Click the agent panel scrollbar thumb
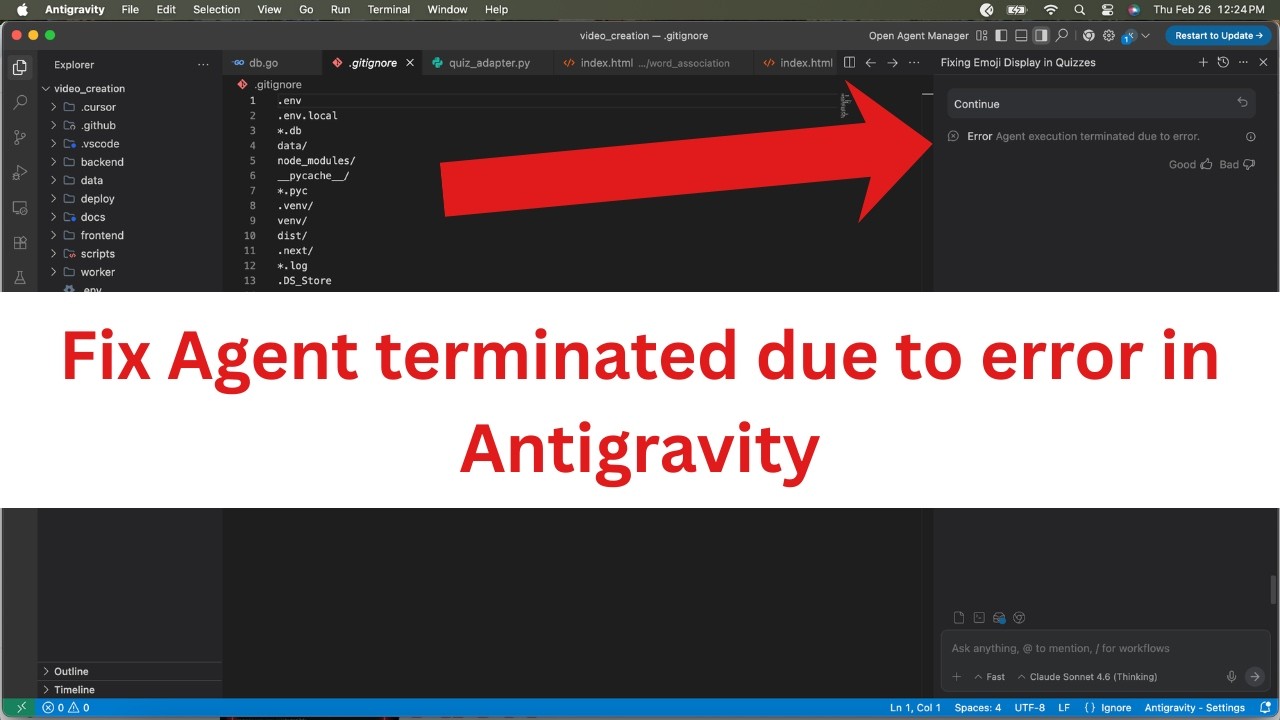 pyautogui.click(x=1272, y=590)
